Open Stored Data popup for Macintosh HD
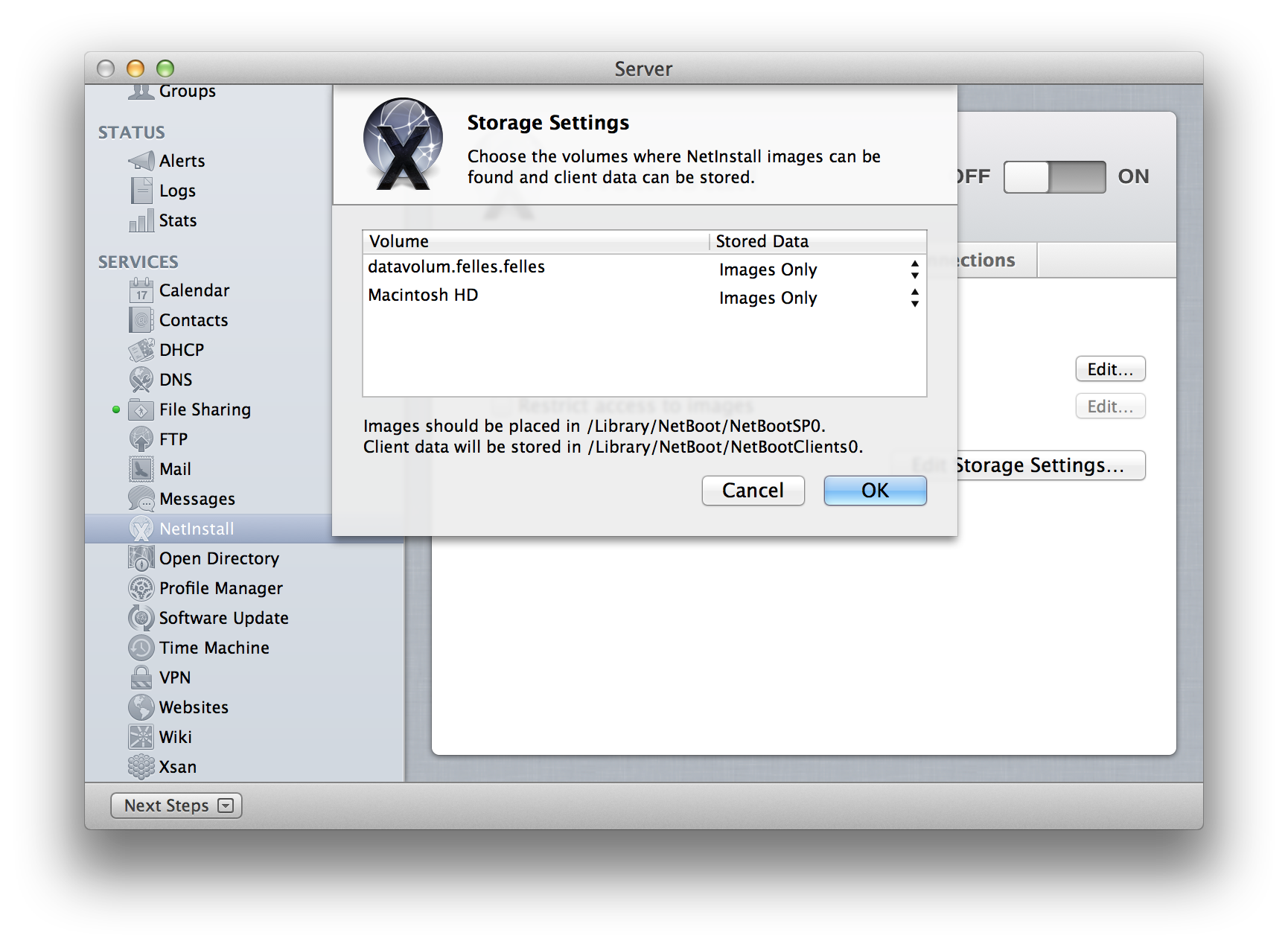The height and width of the screenshot is (947, 1288). click(819, 298)
